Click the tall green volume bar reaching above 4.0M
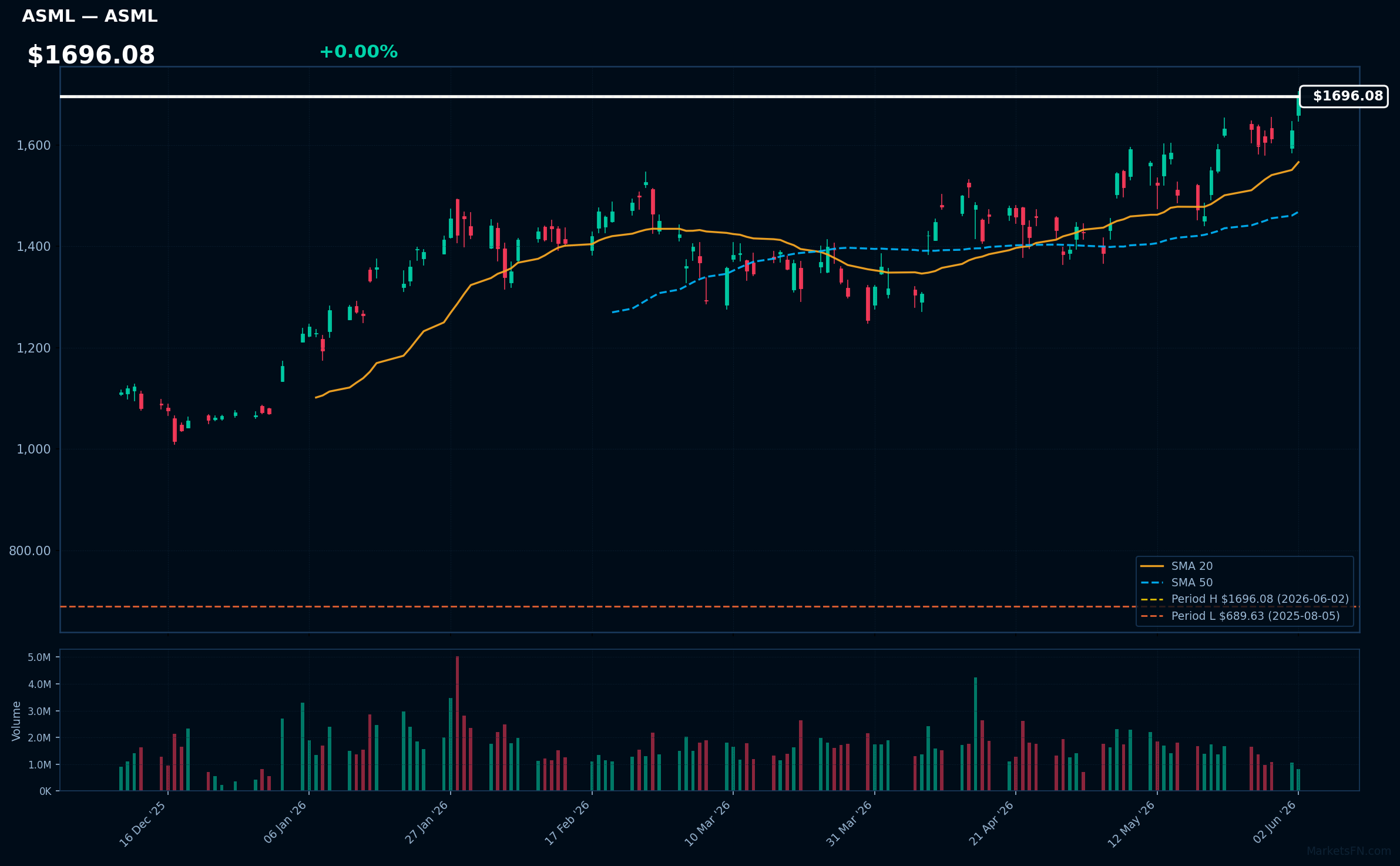The height and width of the screenshot is (866, 1400). click(975, 734)
